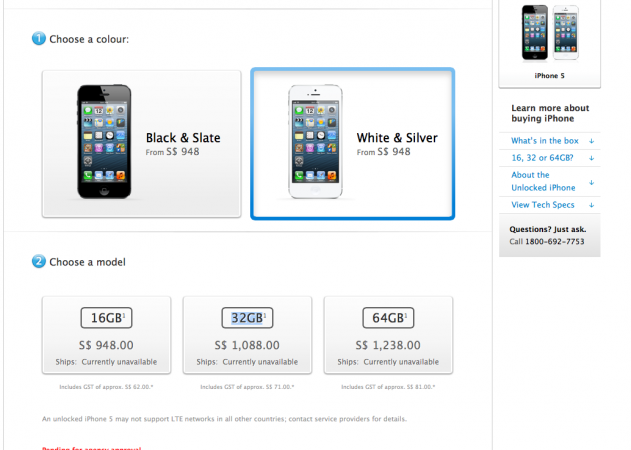The height and width of the screenshot is (450, 631).
Task: Expand arrow beside What's in the box
Action: [x=592, y=141]
